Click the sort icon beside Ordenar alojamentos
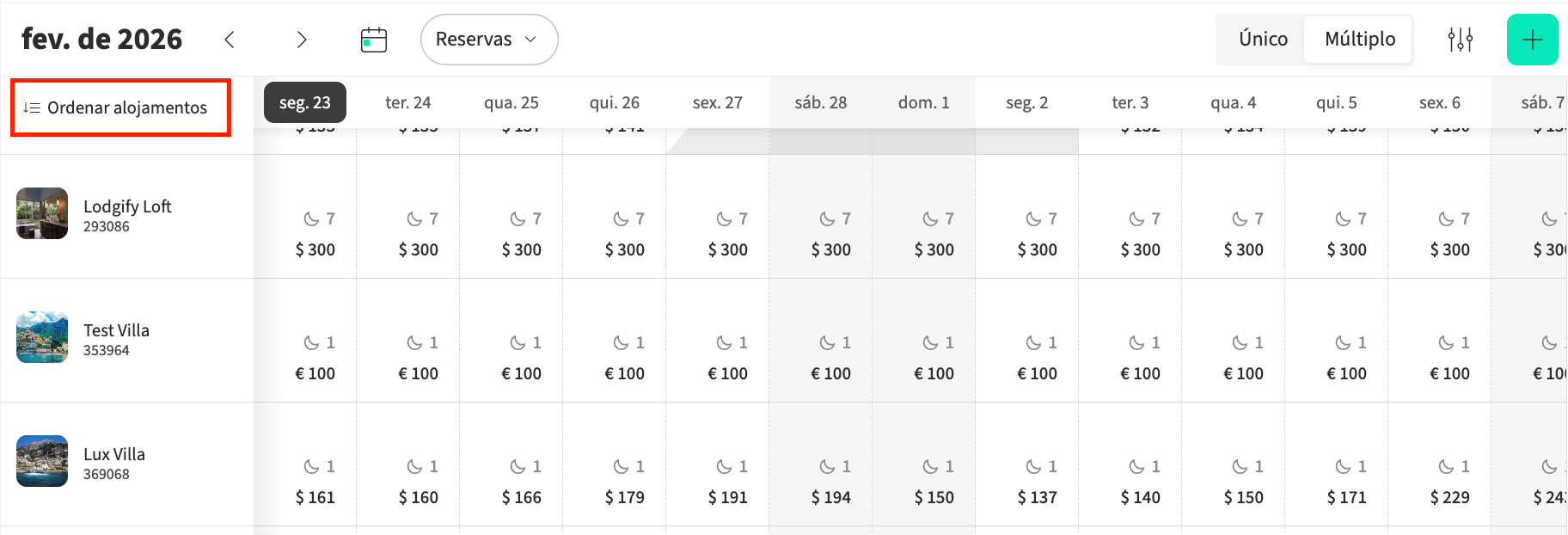 [x=32, y=108]
